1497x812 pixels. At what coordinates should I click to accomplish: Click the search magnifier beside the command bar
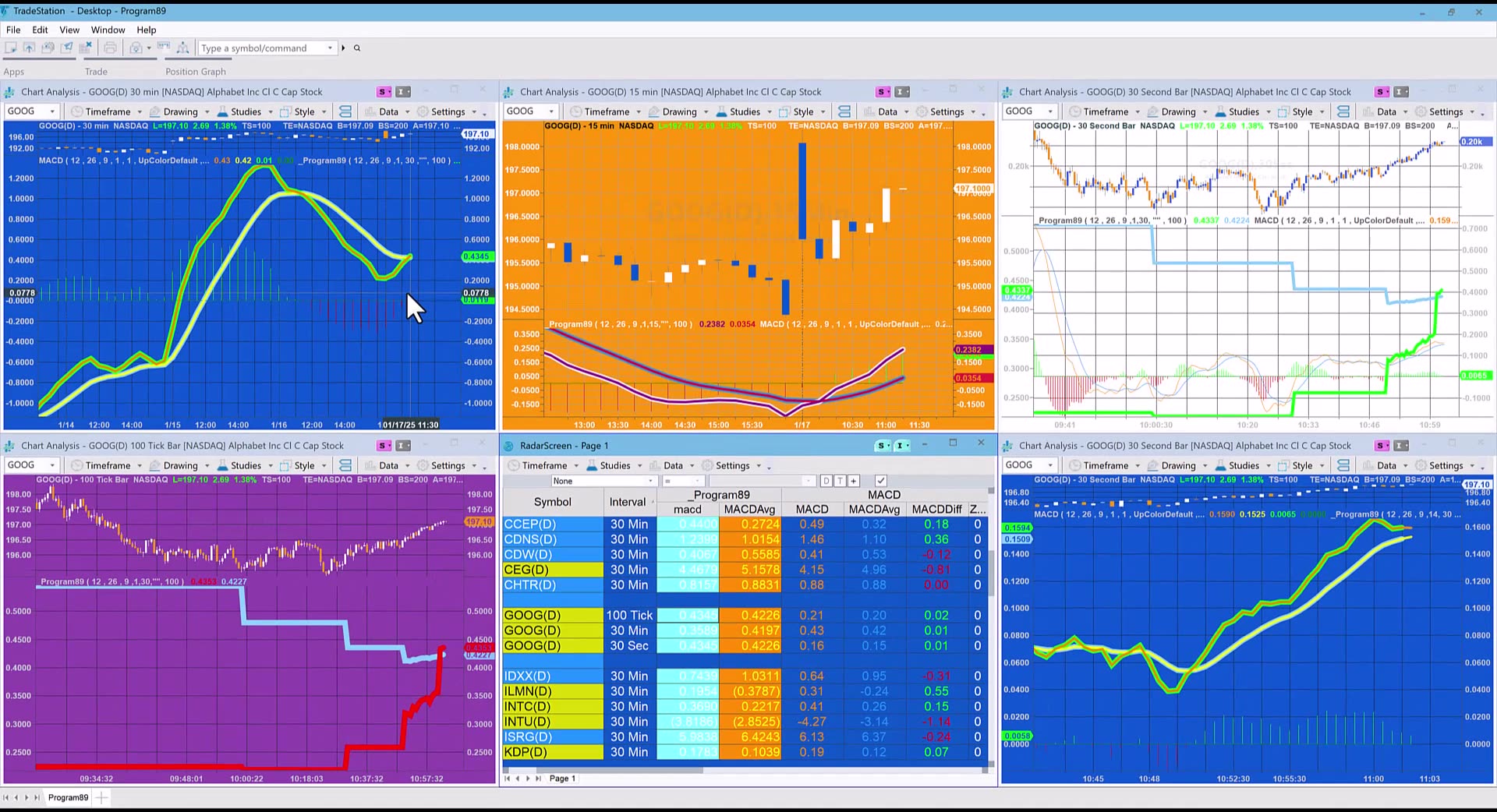coord(357,48)
